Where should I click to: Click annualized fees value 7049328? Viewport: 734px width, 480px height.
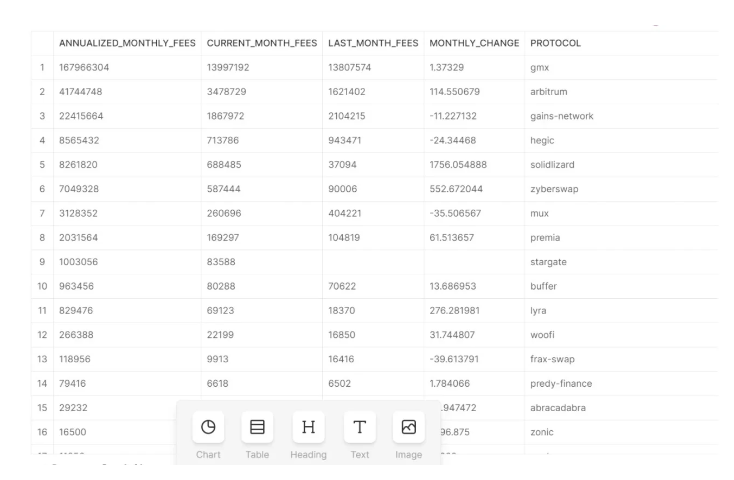(79, 189)
